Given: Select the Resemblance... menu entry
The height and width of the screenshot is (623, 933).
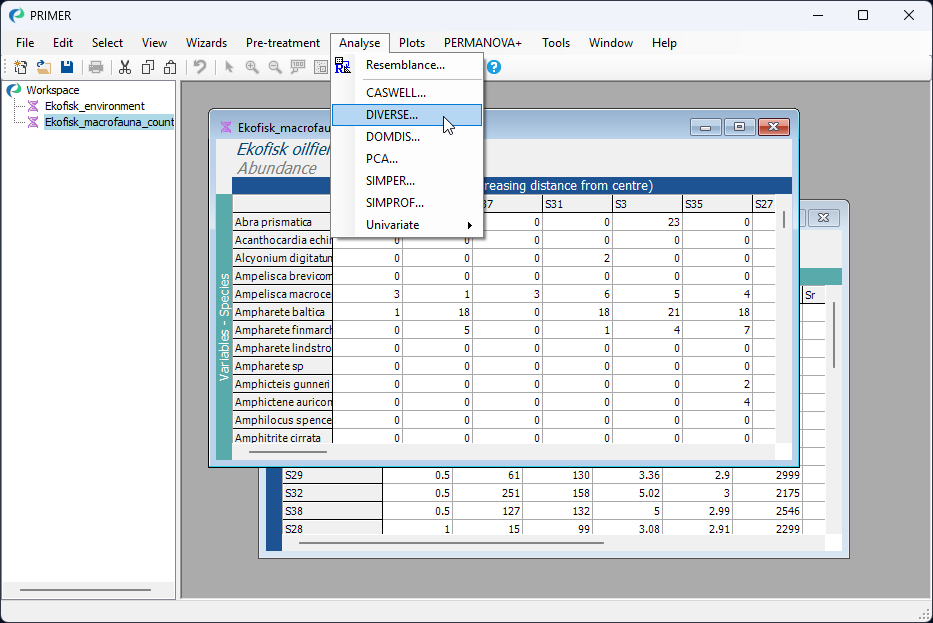Looking at the screenshot, I should (x=405, y=65).
